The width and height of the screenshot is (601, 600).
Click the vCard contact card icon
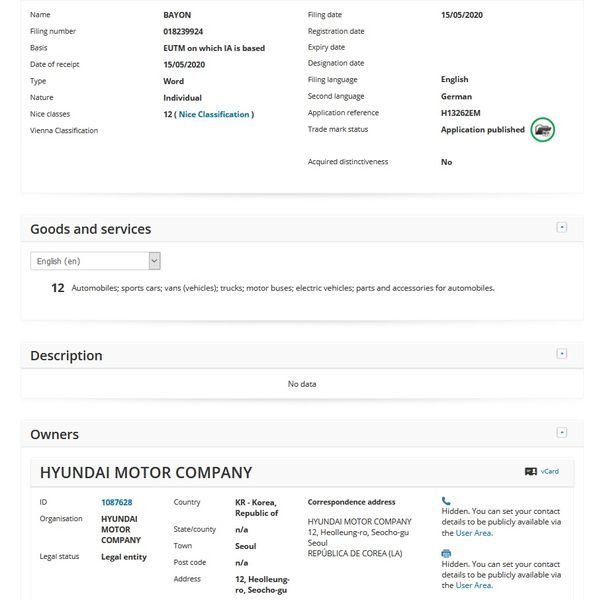[x=531, y=471]
